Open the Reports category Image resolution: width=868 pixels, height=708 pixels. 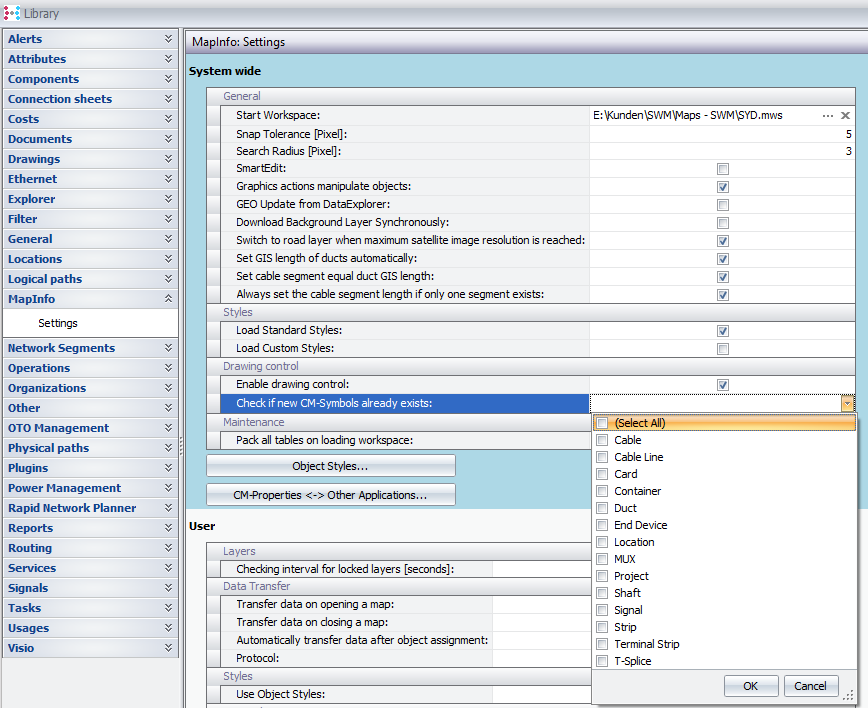(90, 528)
